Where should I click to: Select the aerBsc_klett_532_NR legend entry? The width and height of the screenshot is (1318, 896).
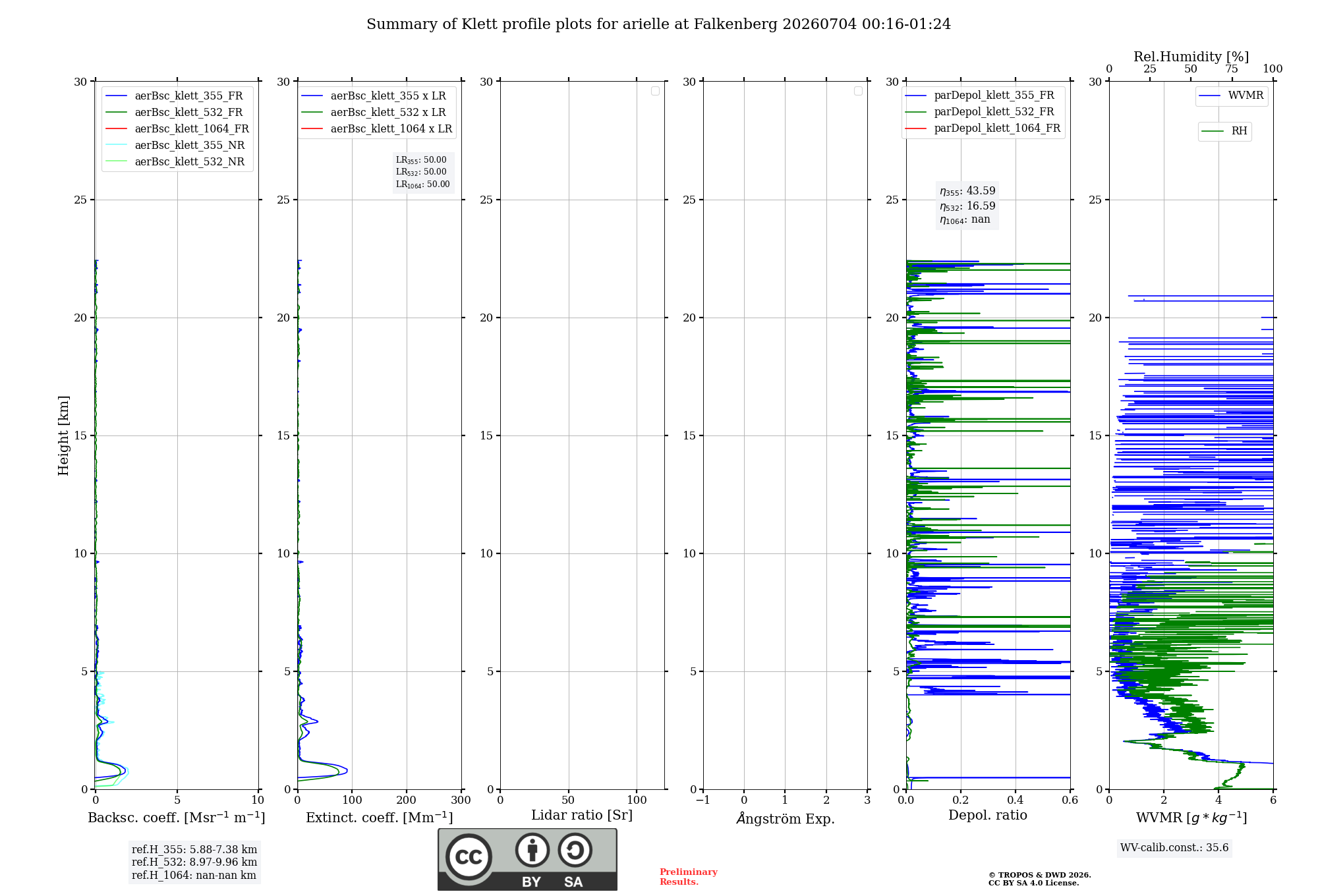[175, 162]
